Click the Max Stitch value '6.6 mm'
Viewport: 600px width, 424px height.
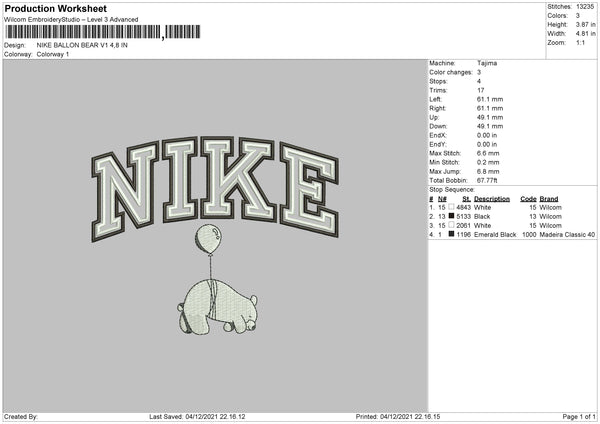click(488, 153)
